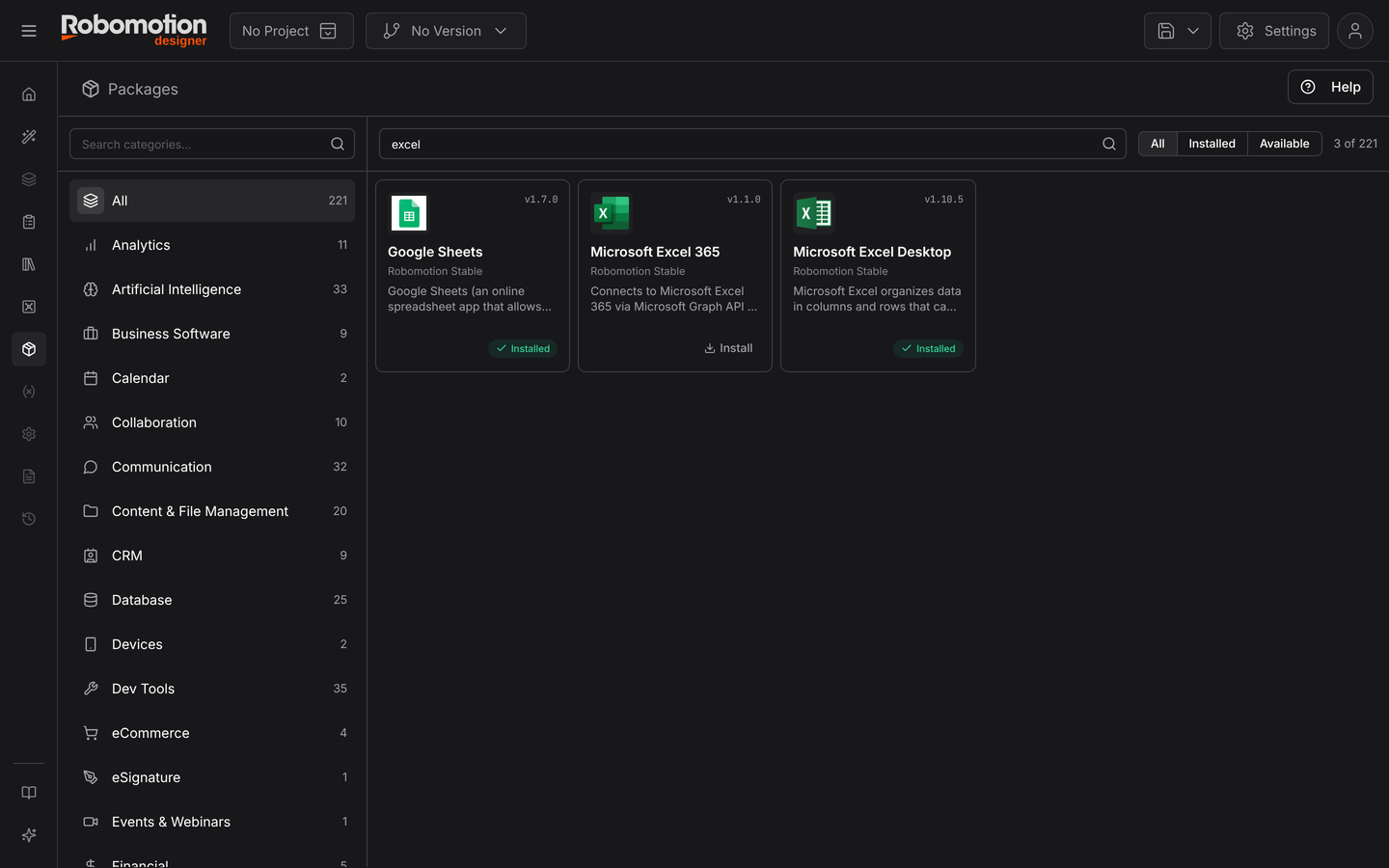The width and height of the screenshot is (1389, 868).
Task: Click the package search field containing 'excel'
Action: (x=752, y=144)
